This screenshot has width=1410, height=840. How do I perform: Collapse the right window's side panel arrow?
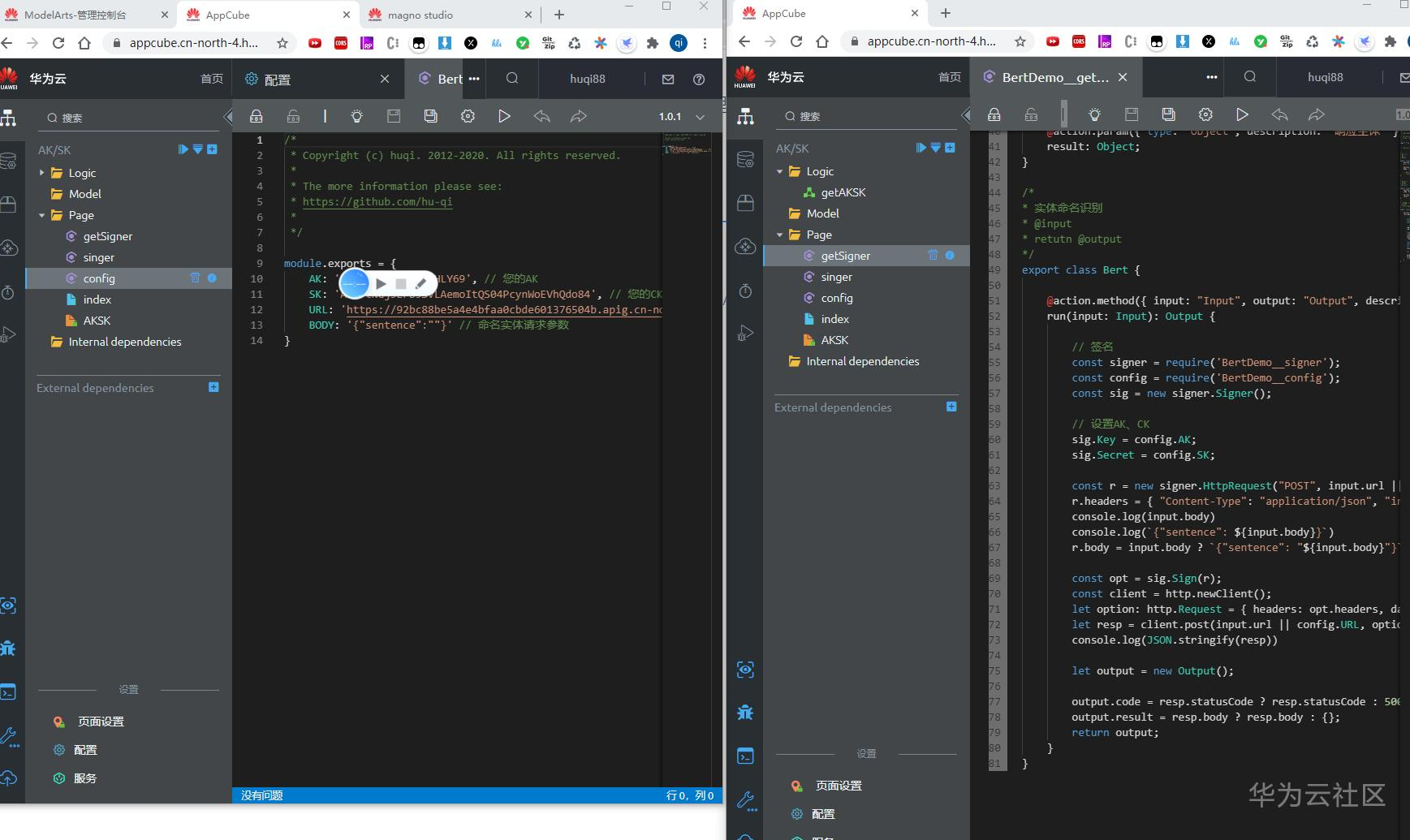[966, 115]
